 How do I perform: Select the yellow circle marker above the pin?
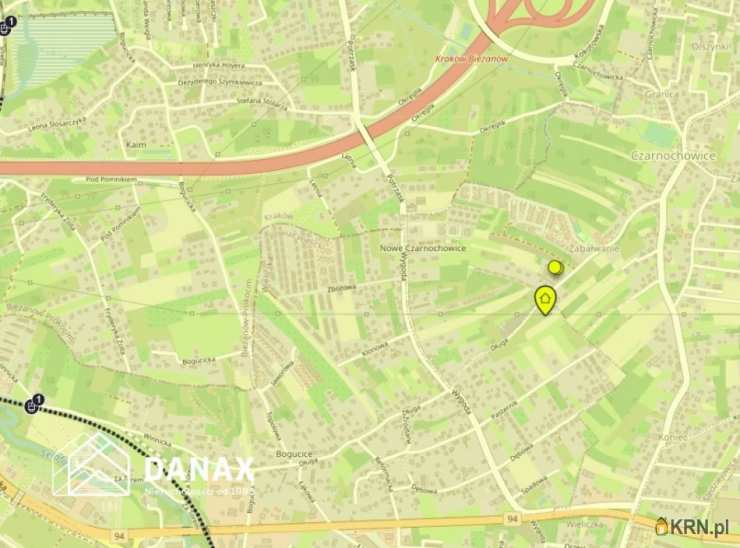click(x=555, y=268)
